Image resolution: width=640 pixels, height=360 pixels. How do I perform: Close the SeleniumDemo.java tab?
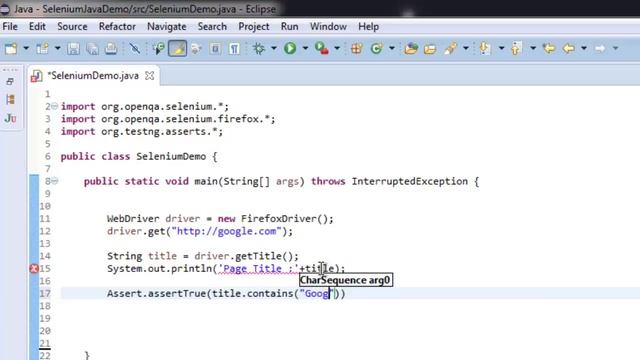(x=150, y=76)
